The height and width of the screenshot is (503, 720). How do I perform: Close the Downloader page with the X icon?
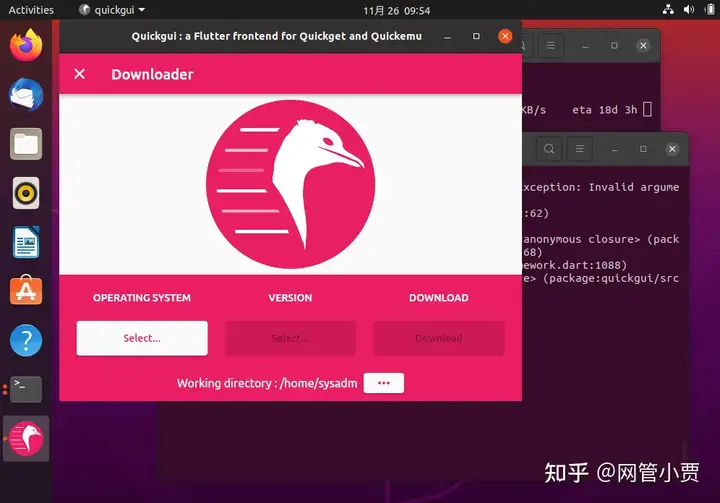tap(79, 74)
